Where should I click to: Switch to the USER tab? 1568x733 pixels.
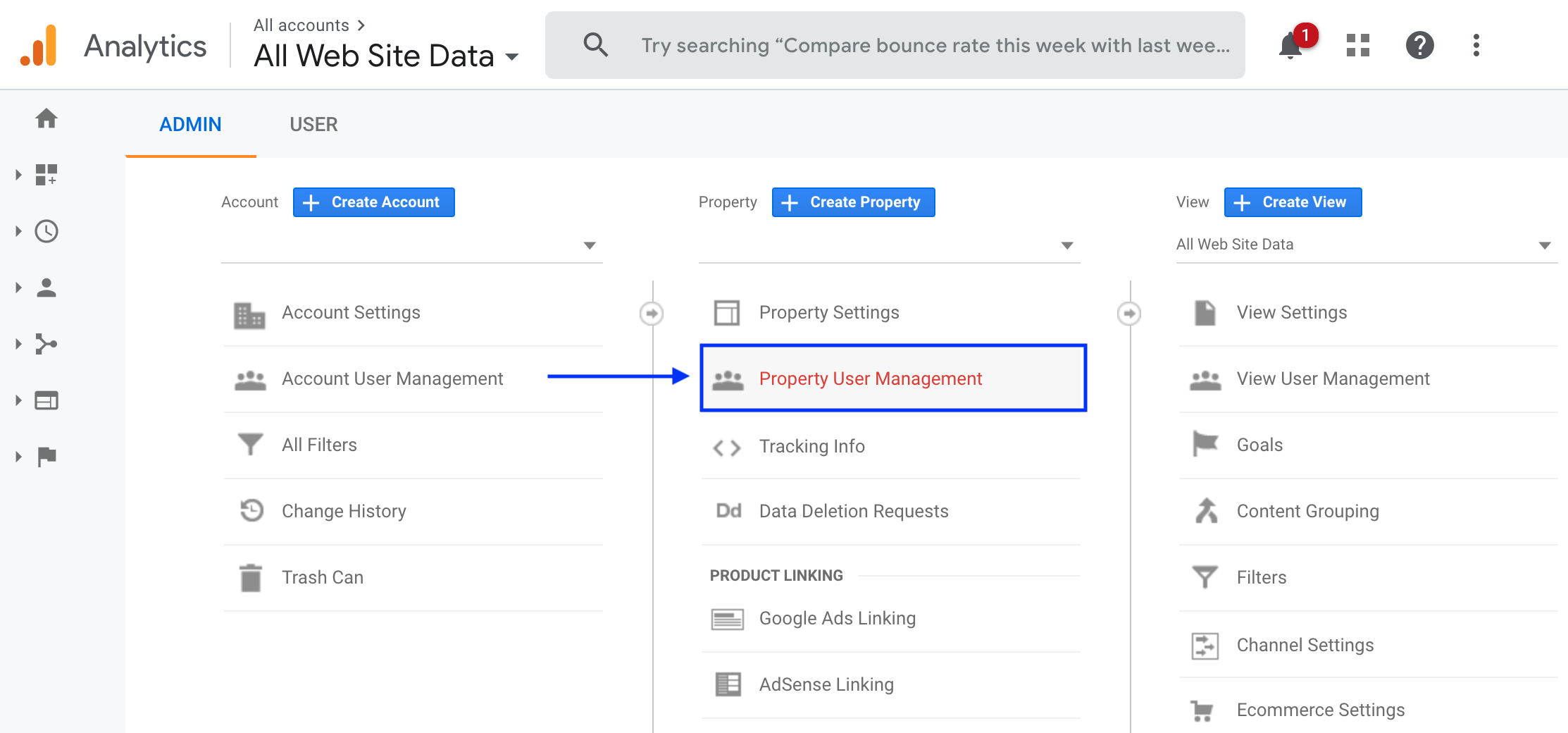click(313, 125)
